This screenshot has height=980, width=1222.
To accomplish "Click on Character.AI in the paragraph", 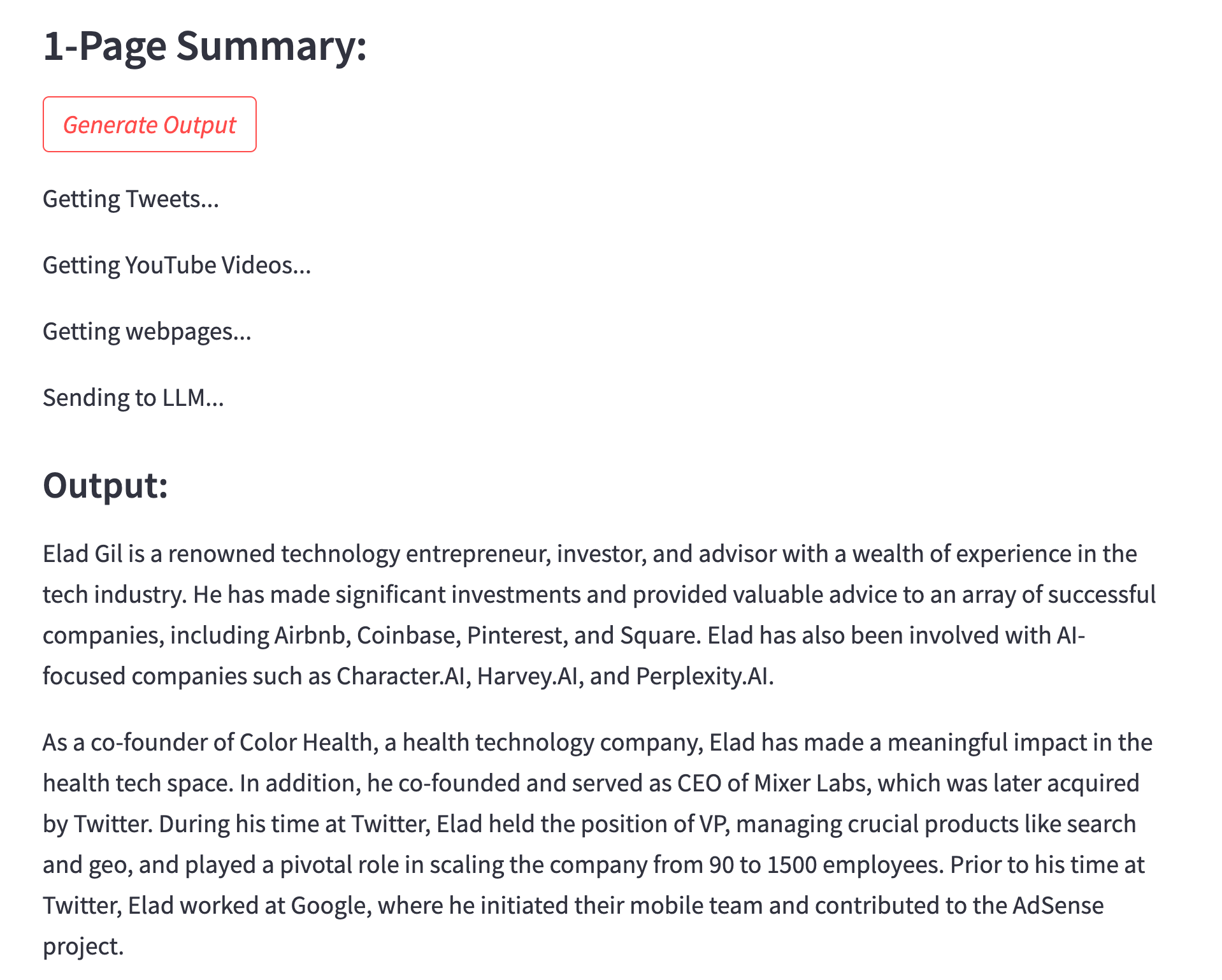I will (x=401, y=677).
